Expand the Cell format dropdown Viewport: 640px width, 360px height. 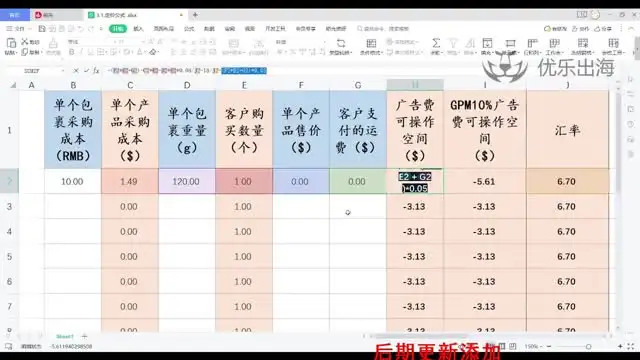pos(510,52)
